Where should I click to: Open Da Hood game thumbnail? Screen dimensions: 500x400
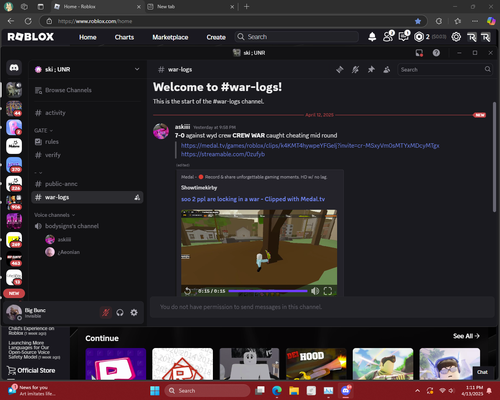(316, 364)
